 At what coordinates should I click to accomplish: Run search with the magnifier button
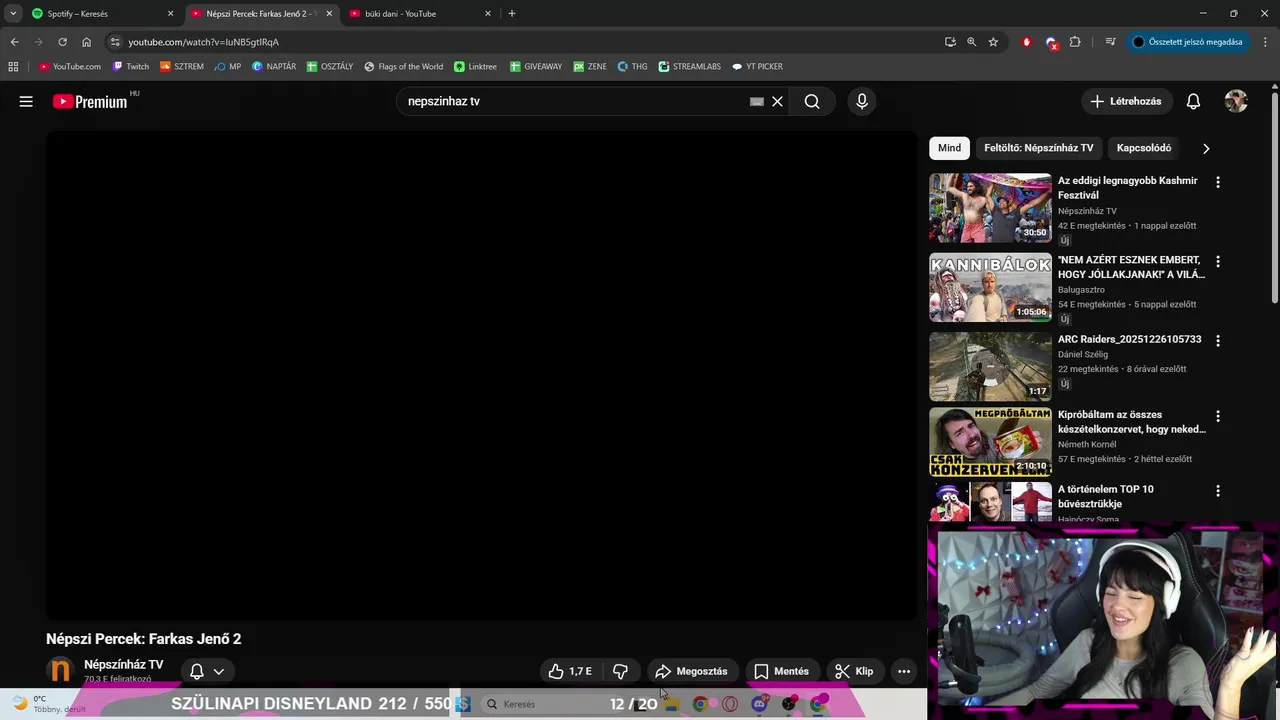[x=812, y=101]
